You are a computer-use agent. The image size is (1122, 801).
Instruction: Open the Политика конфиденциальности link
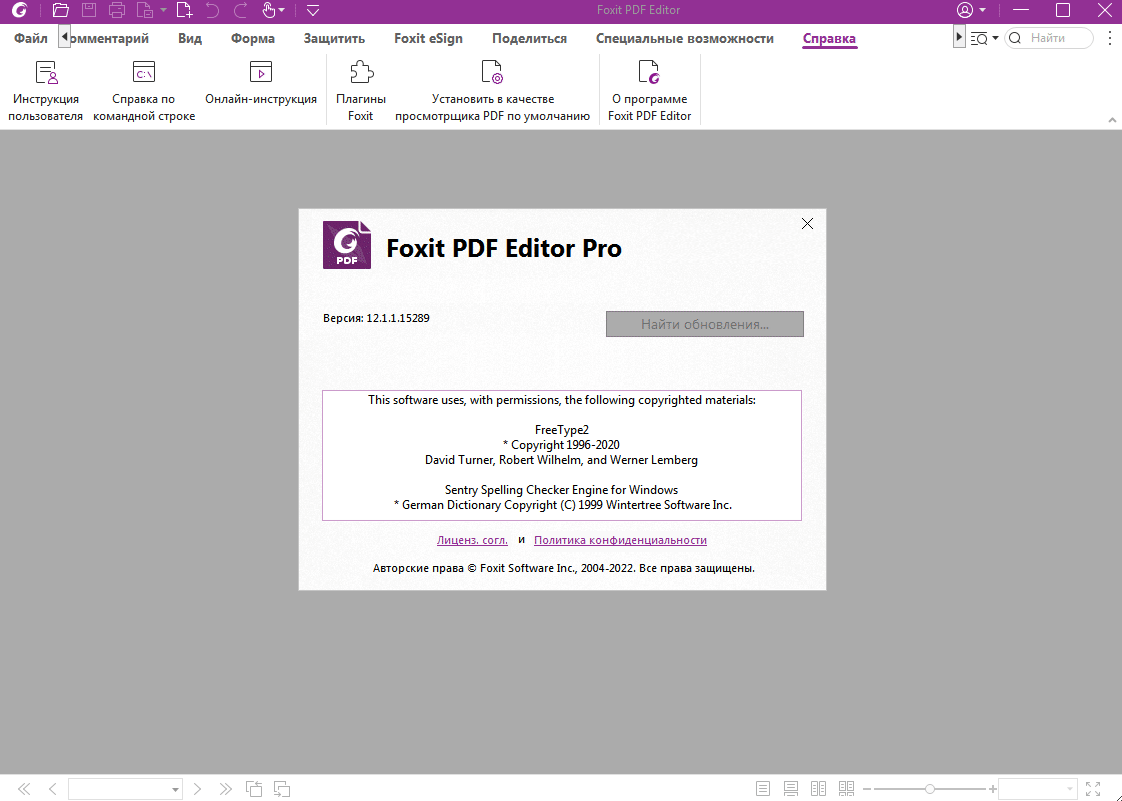pos(620,540)
